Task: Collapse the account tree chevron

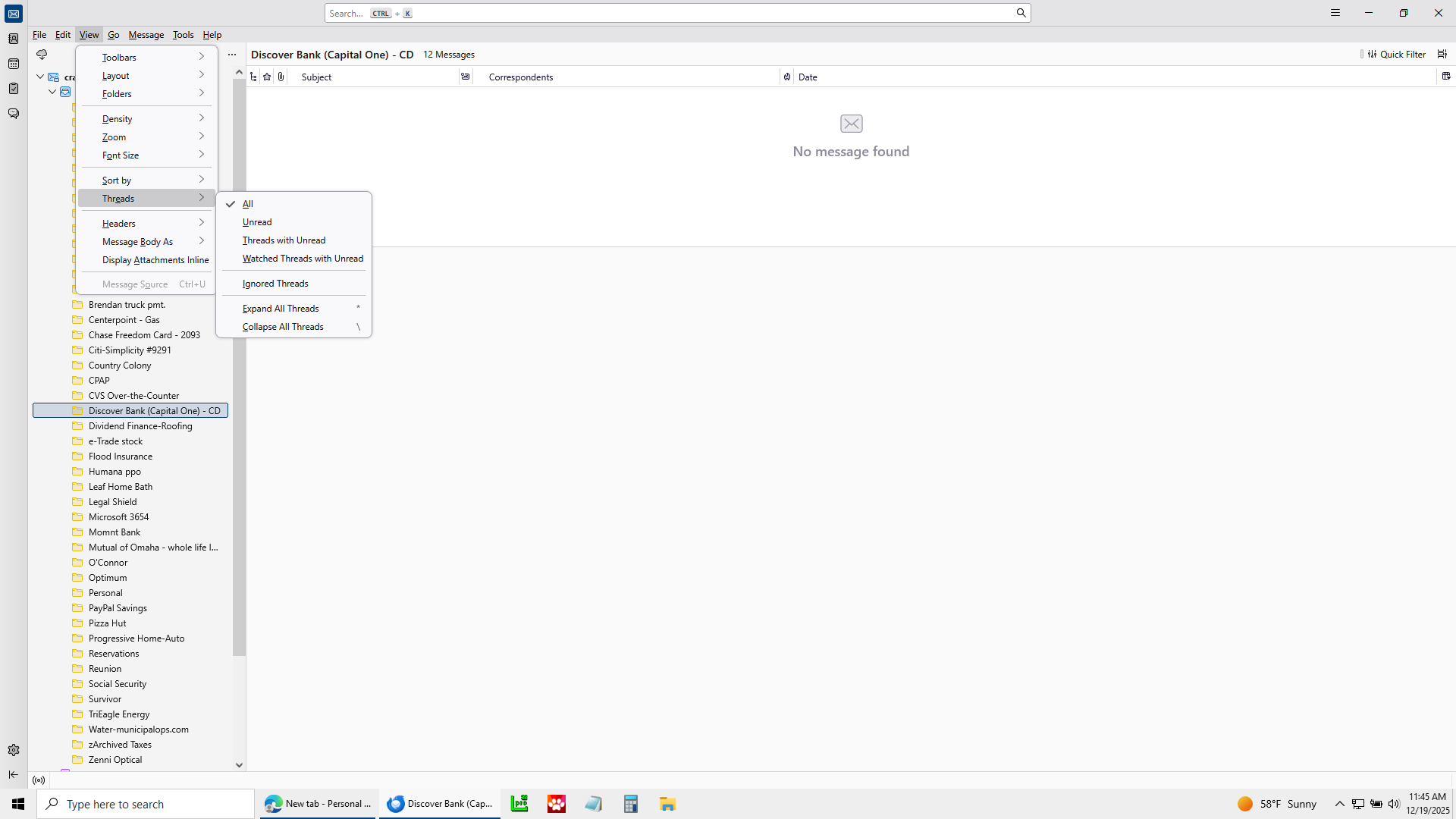Action: (40, 77)
